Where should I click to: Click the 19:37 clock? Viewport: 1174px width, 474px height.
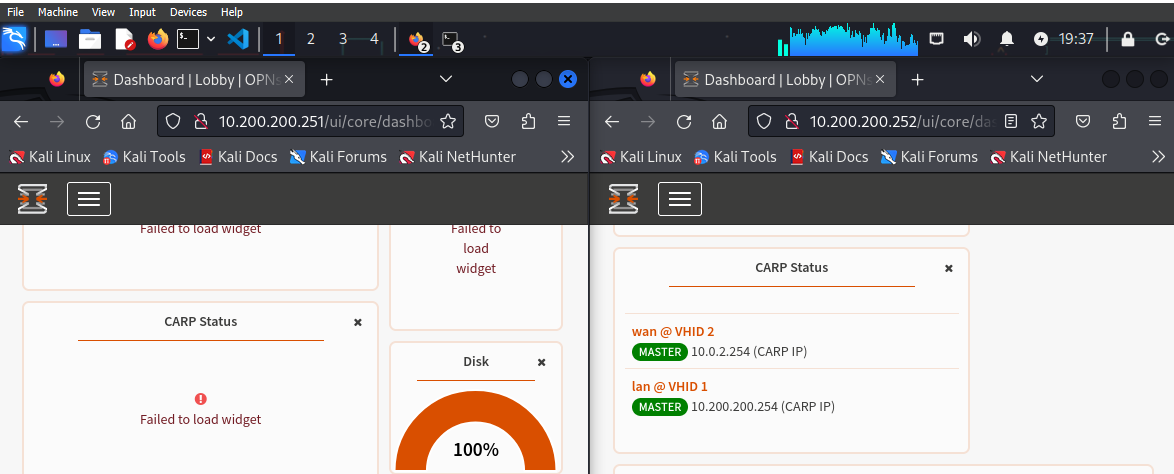[x=1076, y=39]
